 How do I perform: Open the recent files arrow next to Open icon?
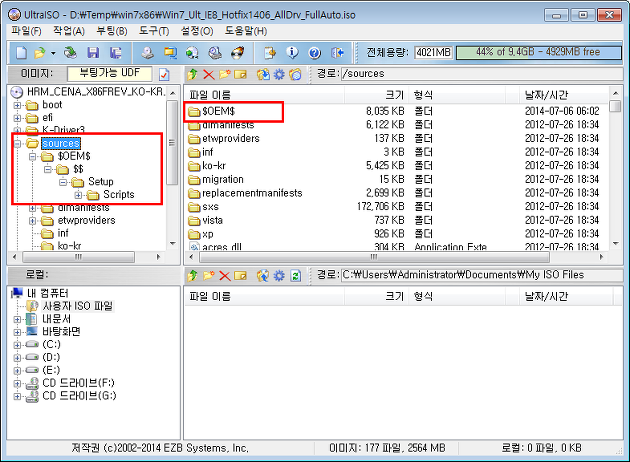point(53,53)
